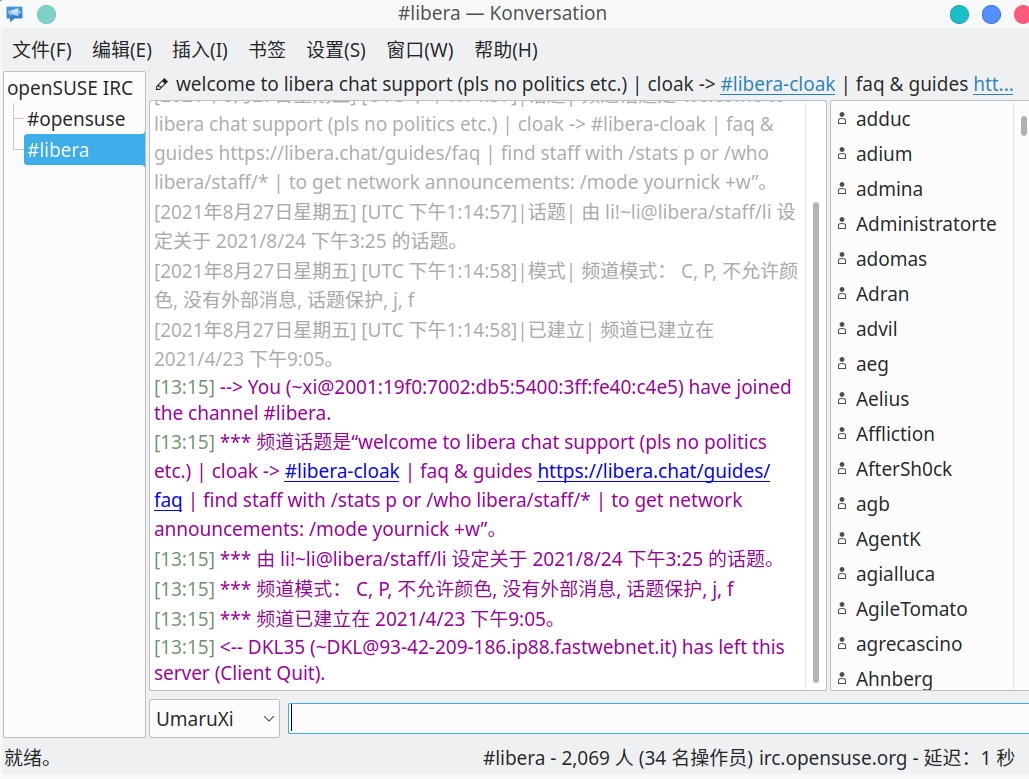Screen dimensions: 1029x779
Task: Click the #libera - 2,069 人 status info
Action: (x=749, y=758)
